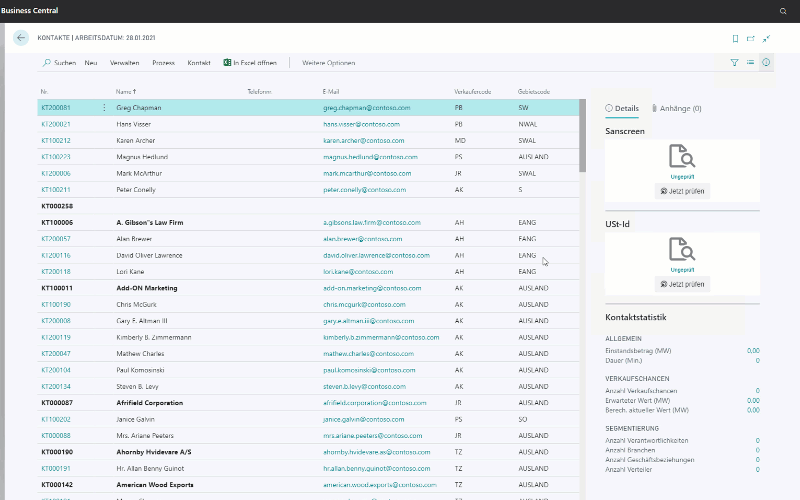Click the Mark McArthur name cell

pyautogui.click(x=139, y=173)
